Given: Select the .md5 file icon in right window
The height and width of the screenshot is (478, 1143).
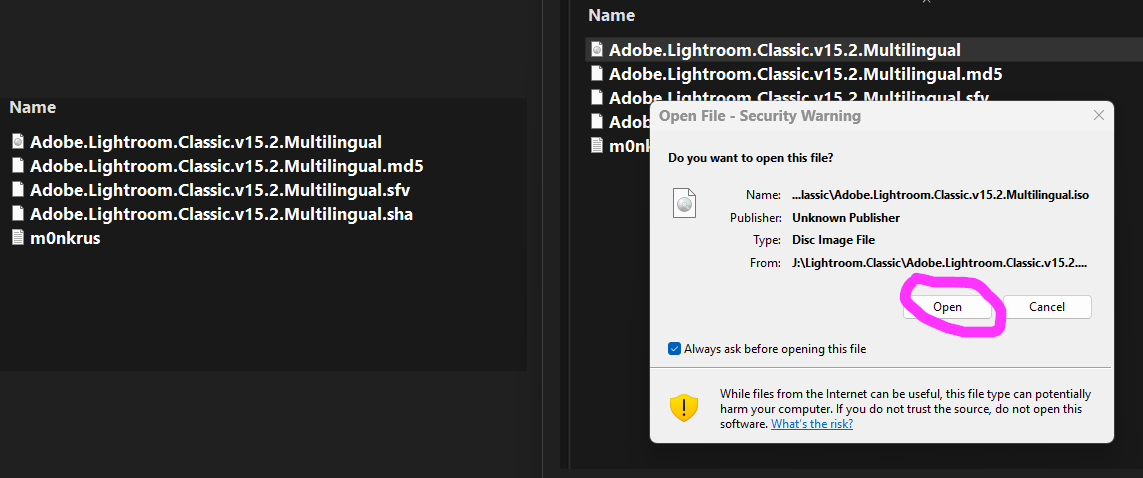Looking at the screenshot, I should pyautogui.click(x=597, y=74).
